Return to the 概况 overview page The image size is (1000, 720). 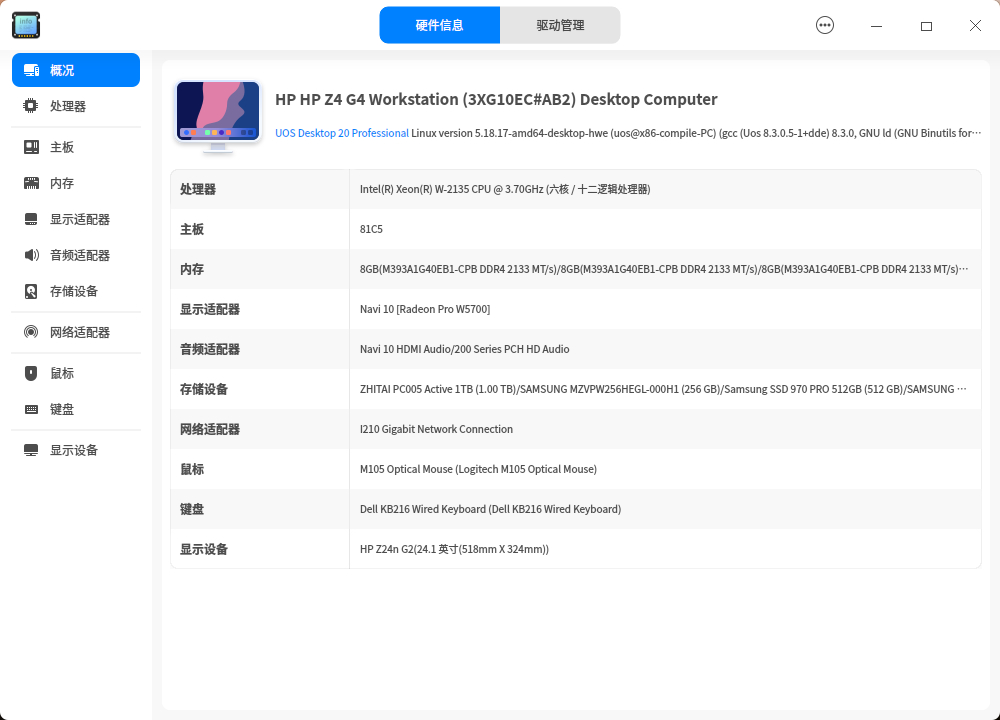[x=62, y=69]
